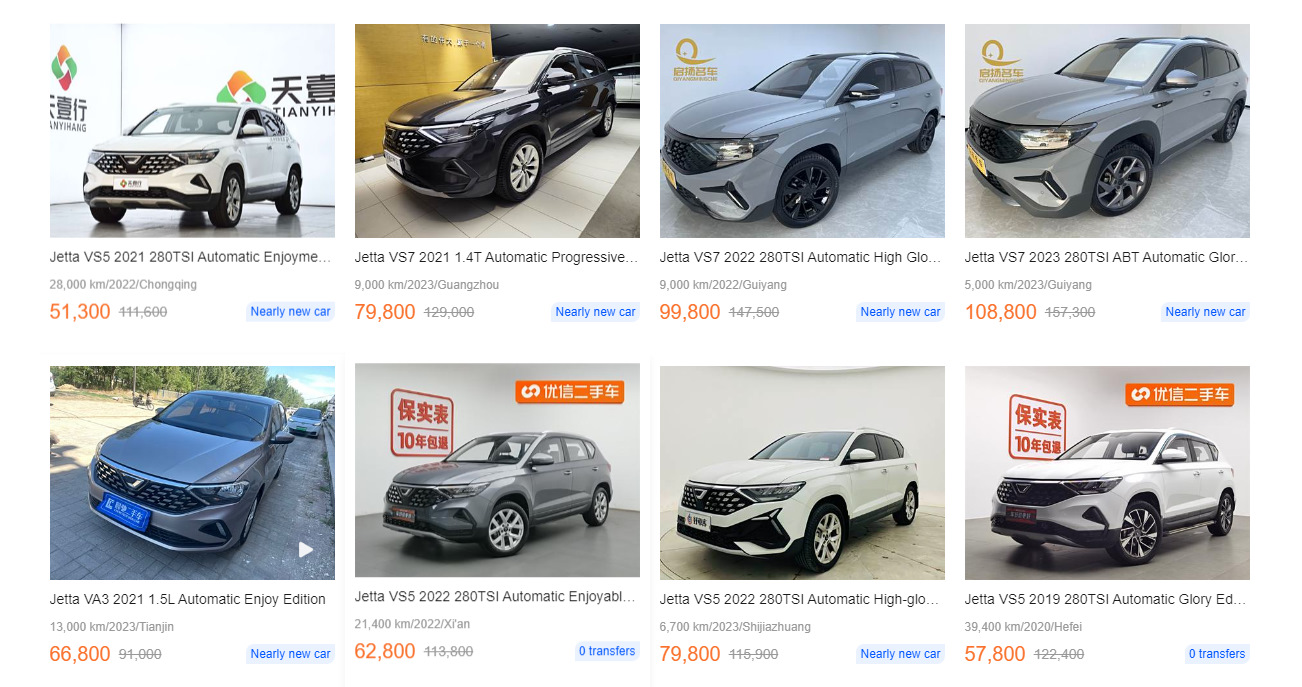Click the 'Nearly new car' tag on the VA3 listing
Screen dimensions: 1302x687
coord(290,653)
